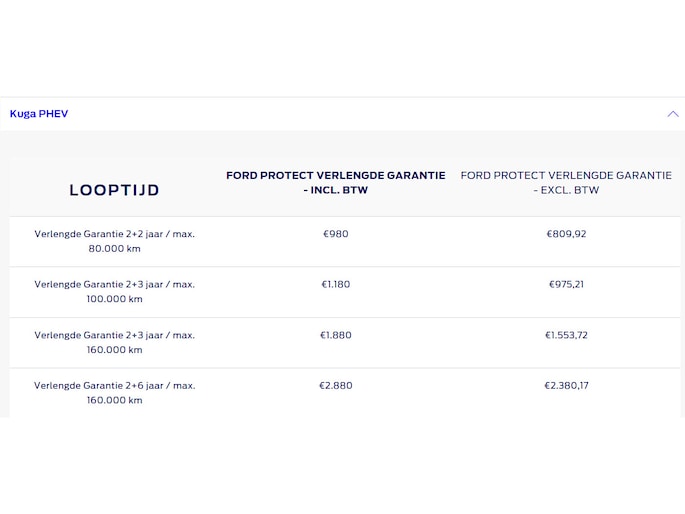
Task: Select the 2+2 jaar 80.000 km row label
Action: tap(114, 241)
